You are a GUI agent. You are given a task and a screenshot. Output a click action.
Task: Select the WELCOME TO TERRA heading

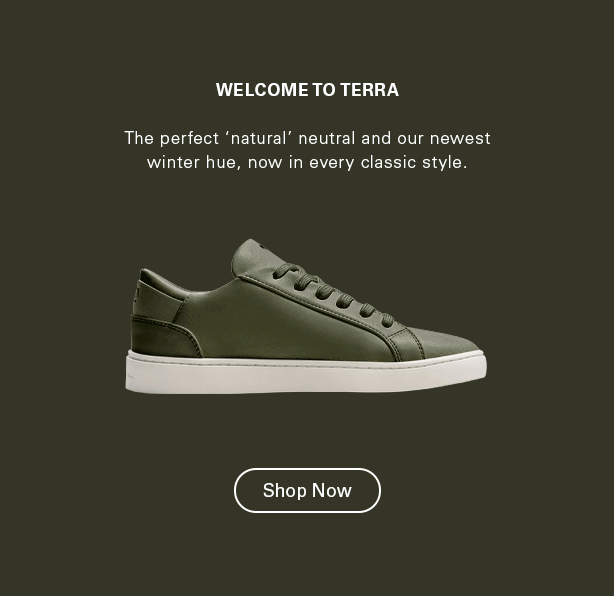tap(307, 90)
